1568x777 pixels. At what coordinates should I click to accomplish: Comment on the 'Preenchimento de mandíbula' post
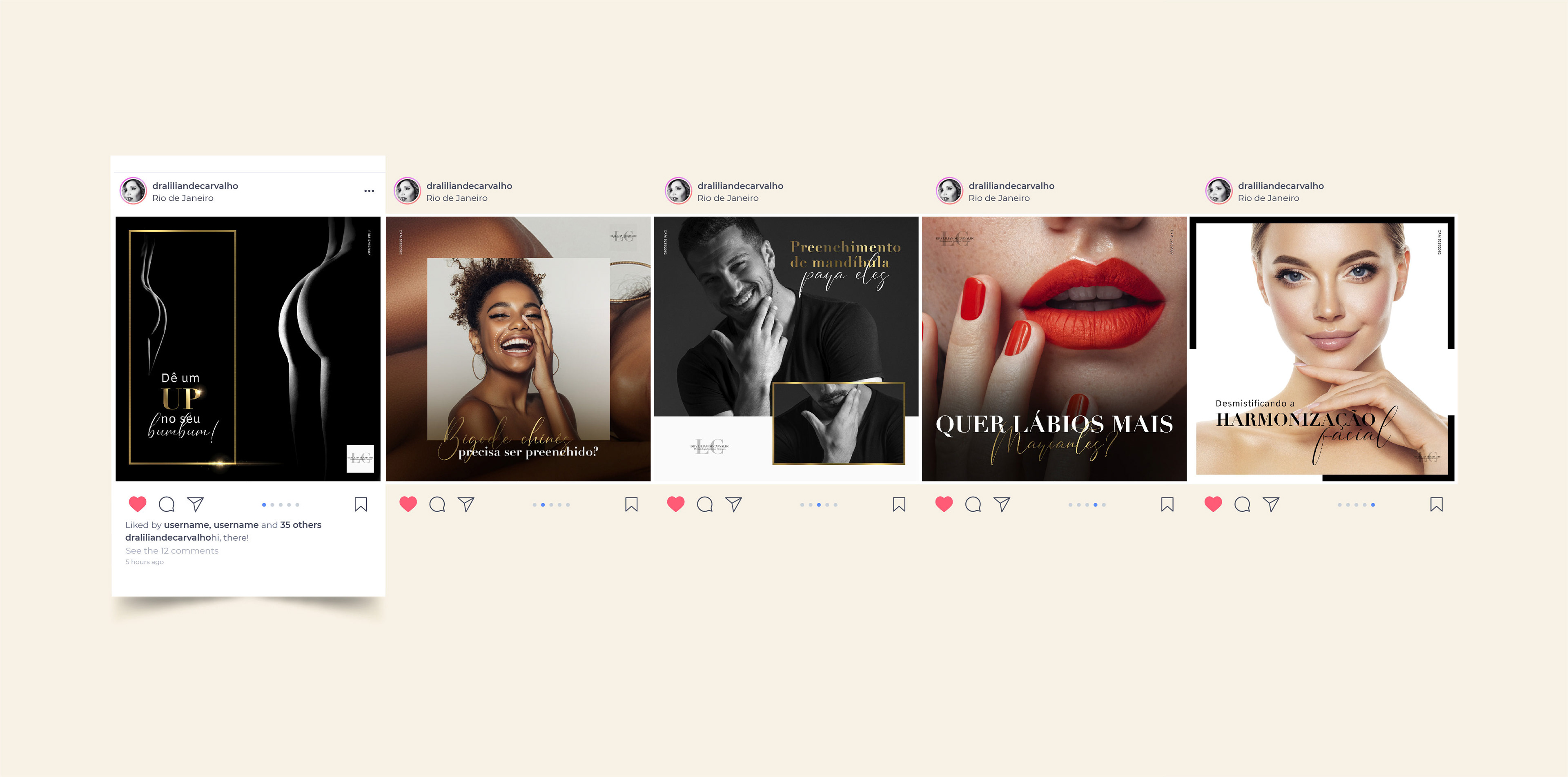click(705, 504)
